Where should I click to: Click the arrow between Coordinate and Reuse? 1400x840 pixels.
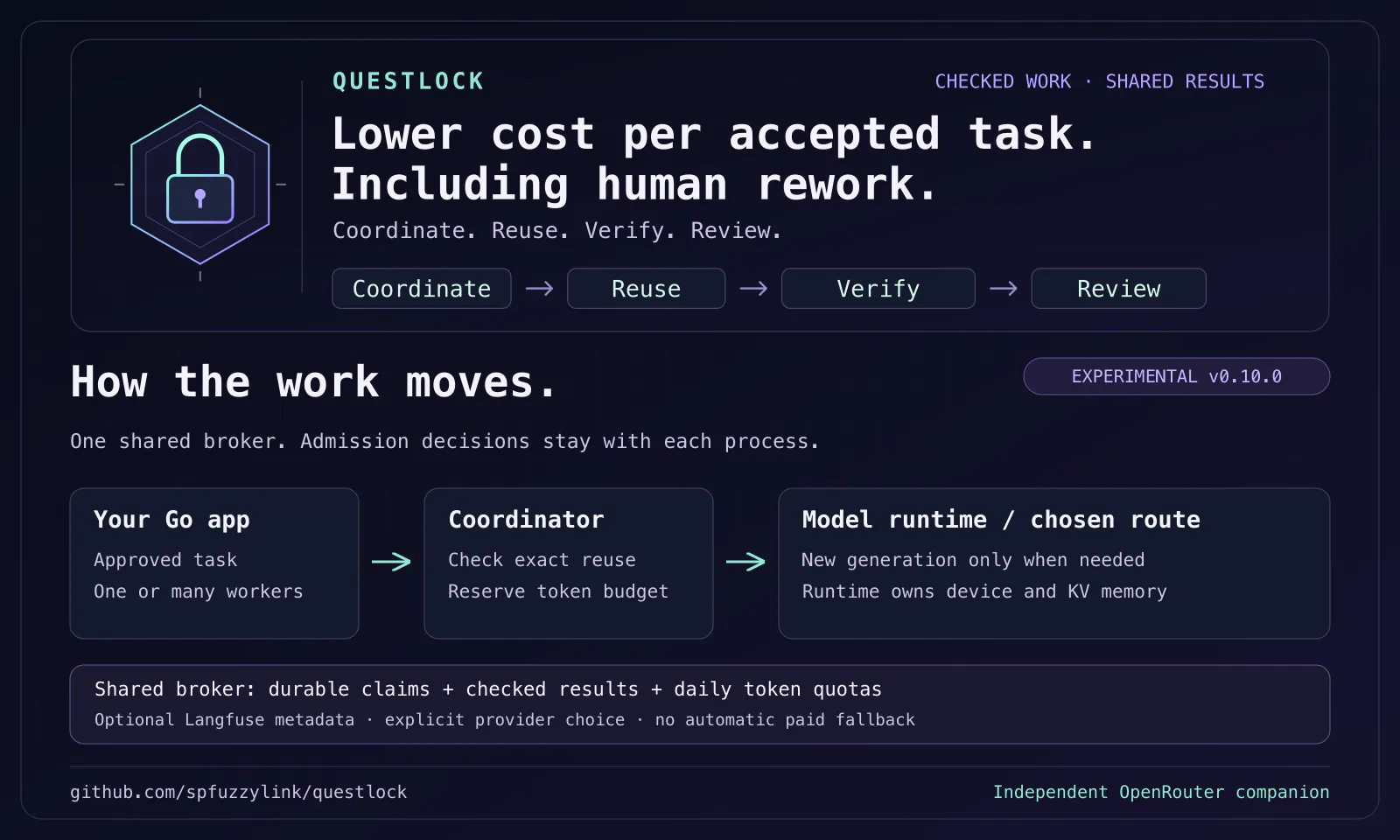539,288
